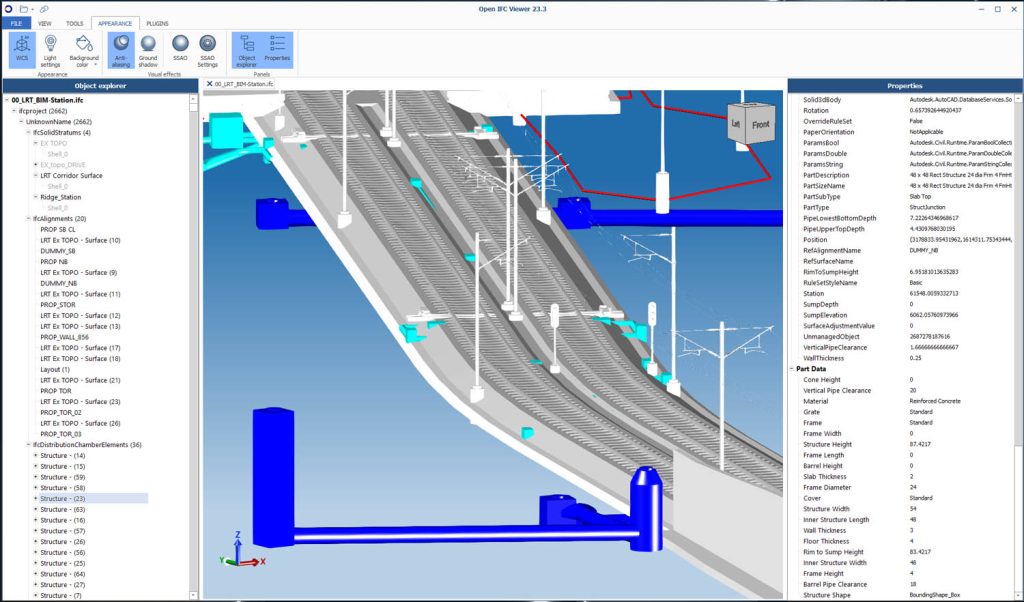Viewport: 1024px width, 602px height.
Task: Select the WallThickness property row
Action: click(x=906, y=358)
